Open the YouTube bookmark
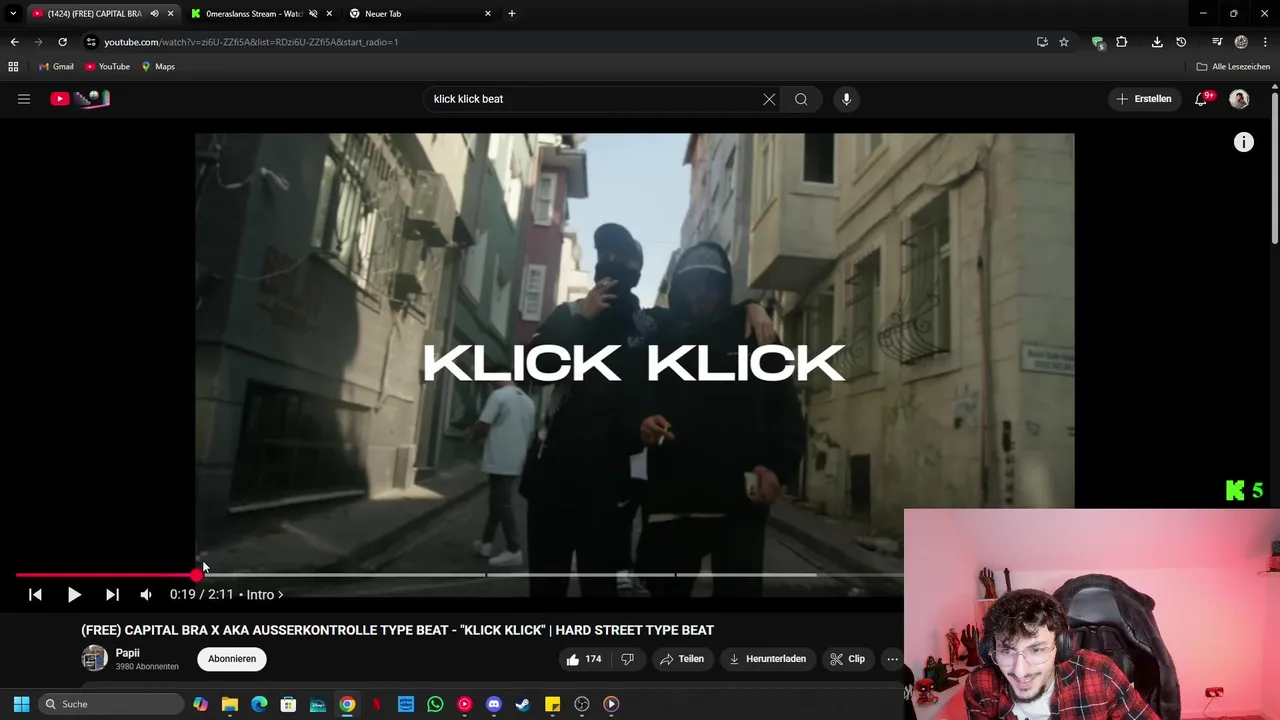Screen dimensions: 1280x720 click(107, 67)
